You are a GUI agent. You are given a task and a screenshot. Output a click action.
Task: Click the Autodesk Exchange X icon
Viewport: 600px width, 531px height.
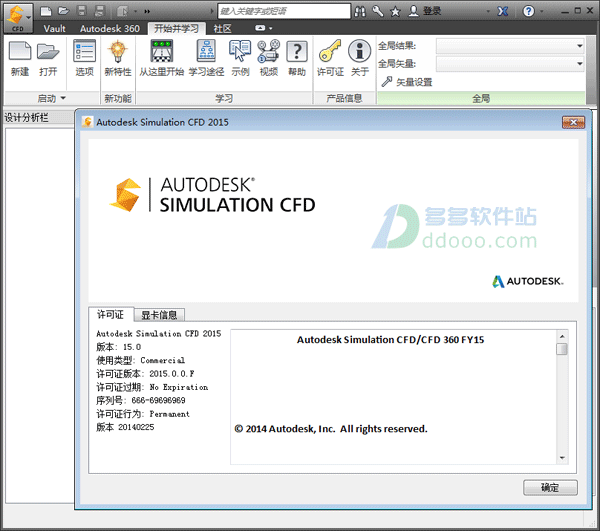pos(503,11)
